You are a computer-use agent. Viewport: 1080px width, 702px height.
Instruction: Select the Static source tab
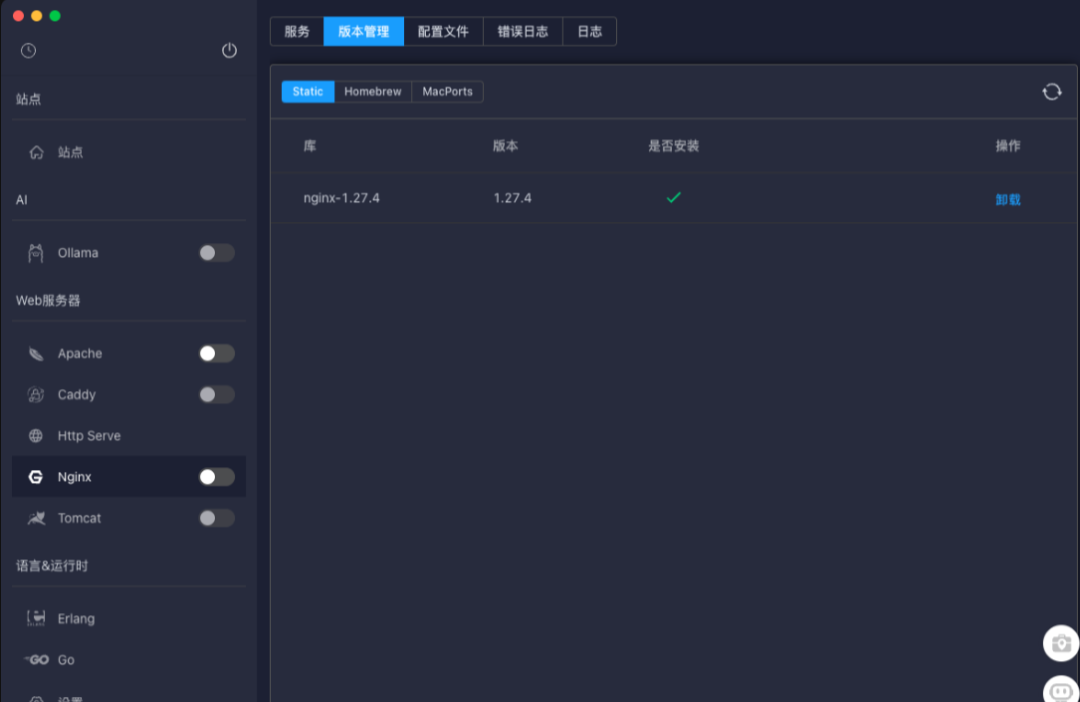(x=308, y=92)
